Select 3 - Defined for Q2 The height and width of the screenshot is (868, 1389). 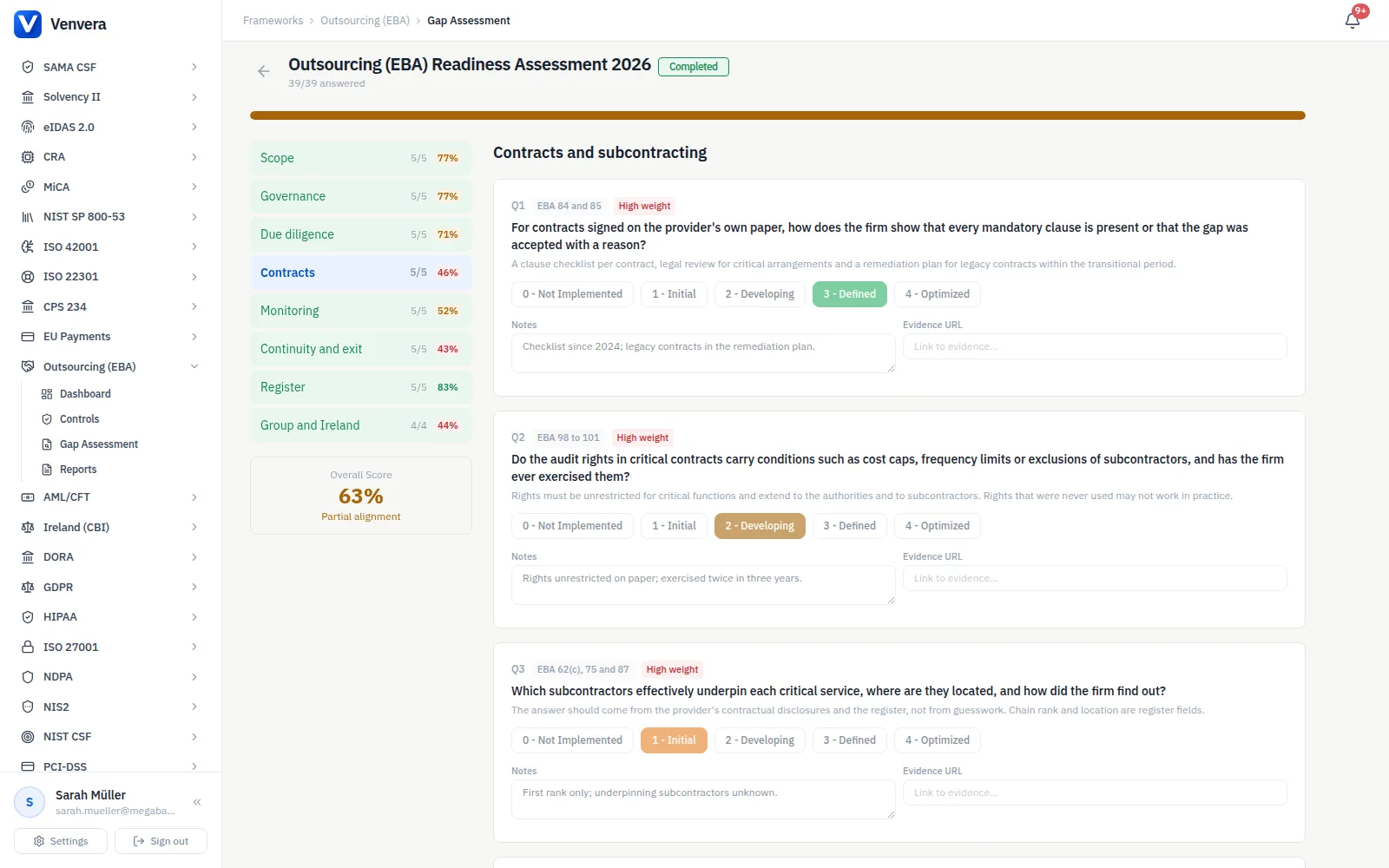(x=850, y=526)
